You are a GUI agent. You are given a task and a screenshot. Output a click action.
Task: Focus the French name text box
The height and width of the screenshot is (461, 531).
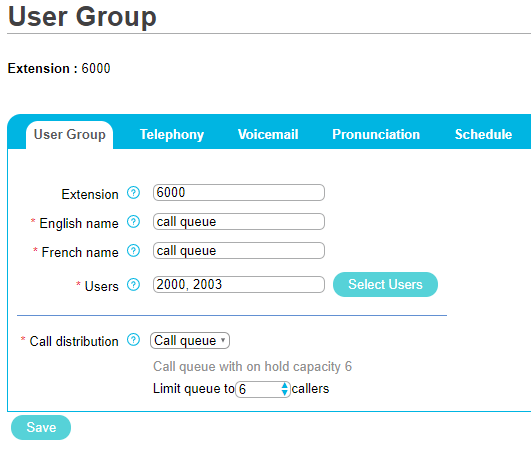point(239,251)
